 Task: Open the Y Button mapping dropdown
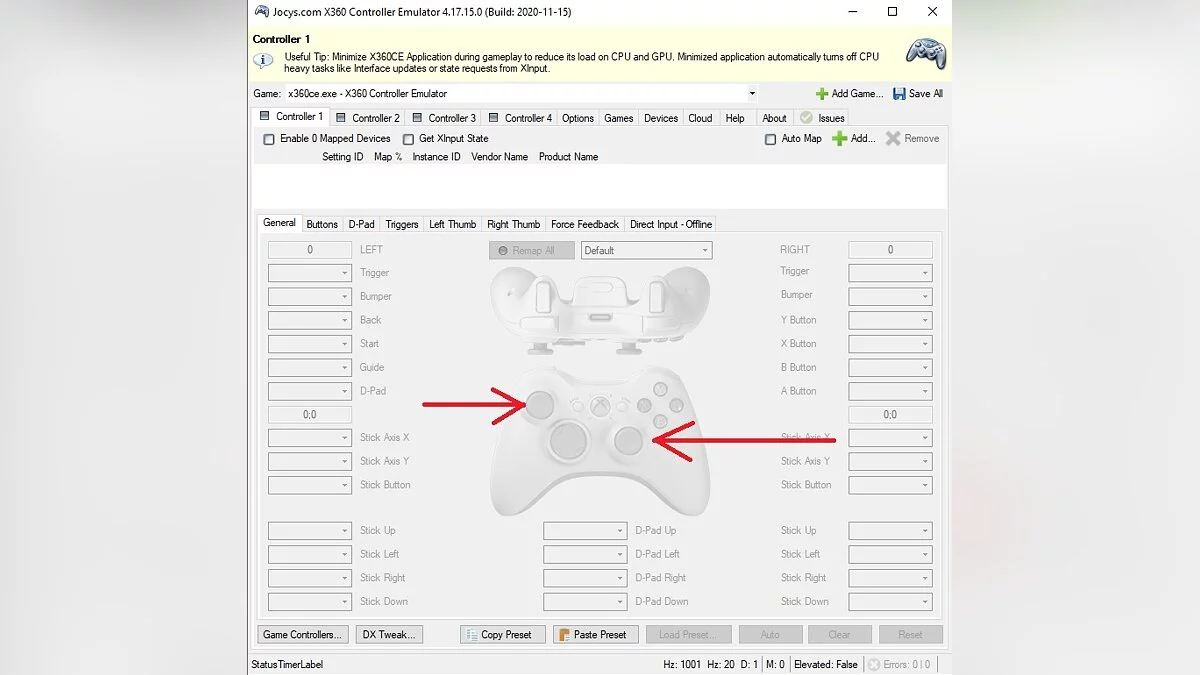(890, 321)
